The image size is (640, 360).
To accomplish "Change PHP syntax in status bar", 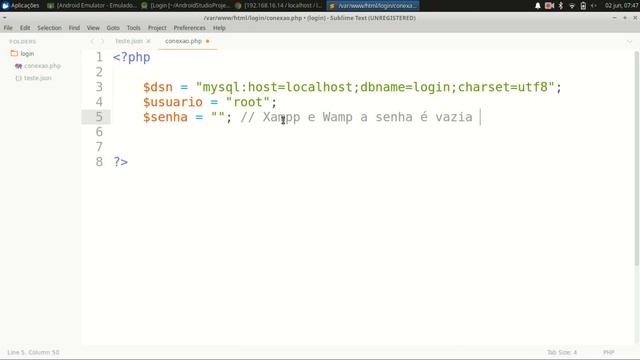I will [x=609, y=352].
